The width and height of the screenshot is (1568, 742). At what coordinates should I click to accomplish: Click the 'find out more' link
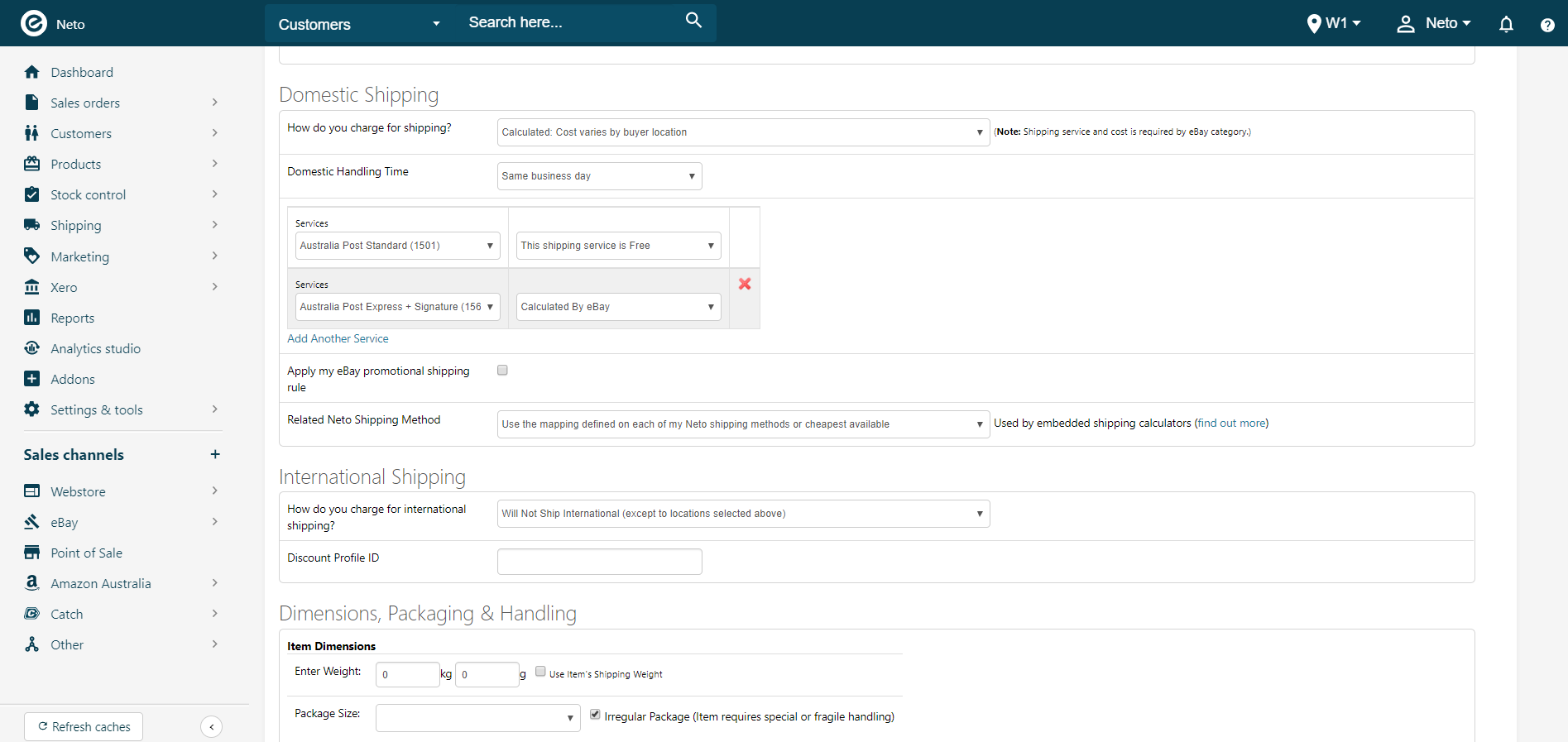click(x=1231, y=423)
